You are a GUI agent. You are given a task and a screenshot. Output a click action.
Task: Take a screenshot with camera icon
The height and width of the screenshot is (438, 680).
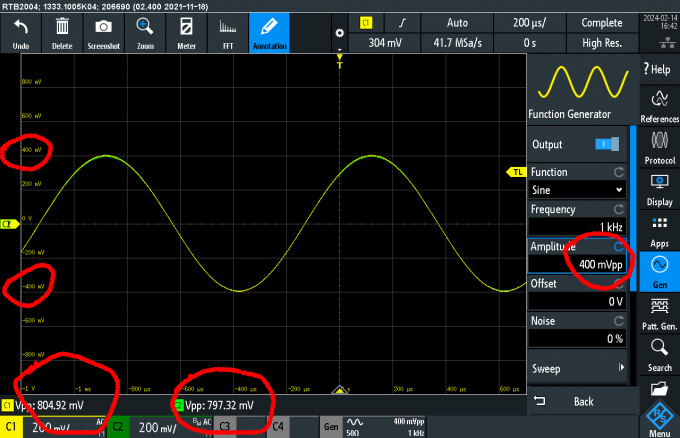click(x=103, y=33)
